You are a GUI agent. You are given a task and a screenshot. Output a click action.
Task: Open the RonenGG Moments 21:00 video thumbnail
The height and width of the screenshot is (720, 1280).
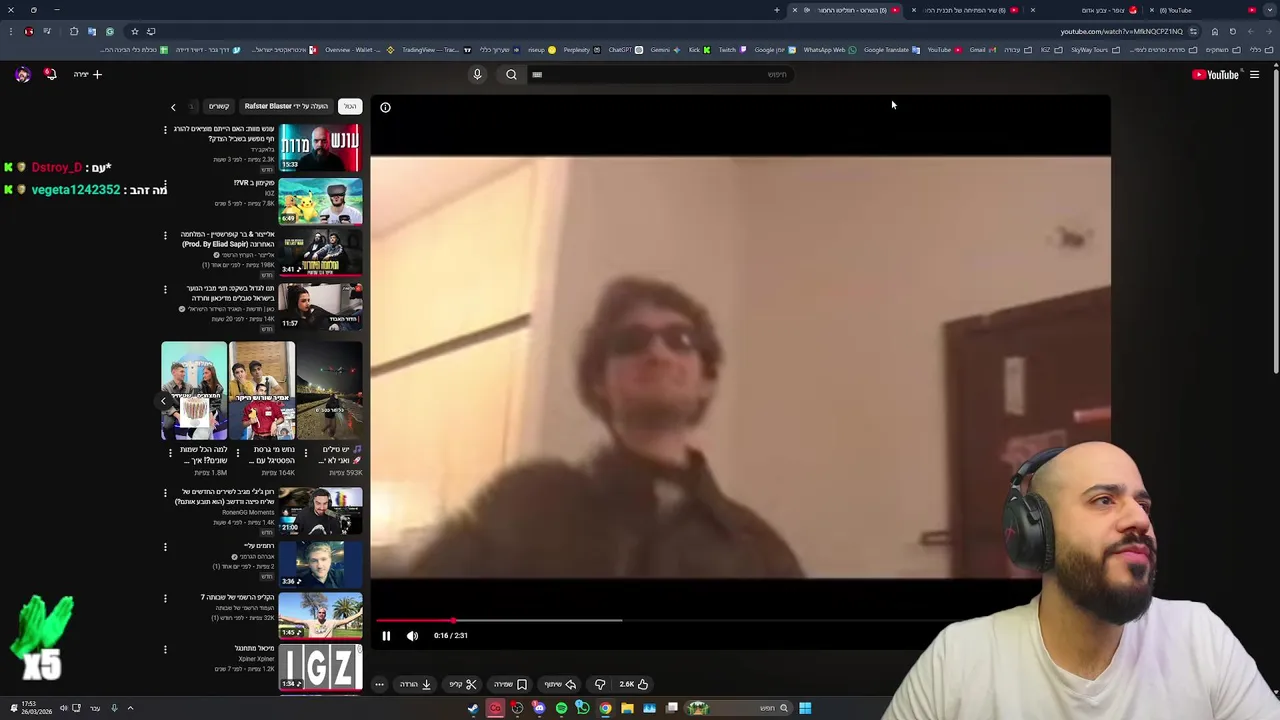[320, 511]
